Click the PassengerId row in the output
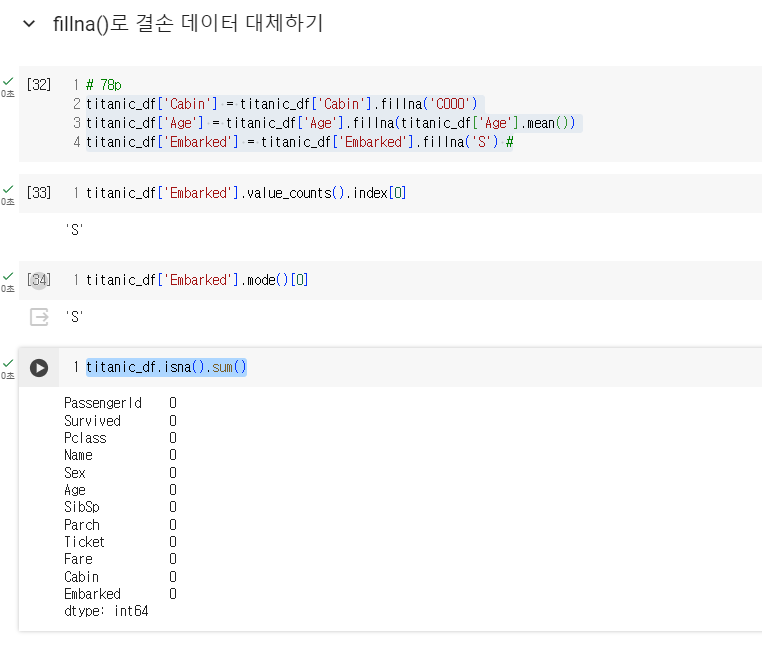The image size is (762, 658). (x=121, y=403)
